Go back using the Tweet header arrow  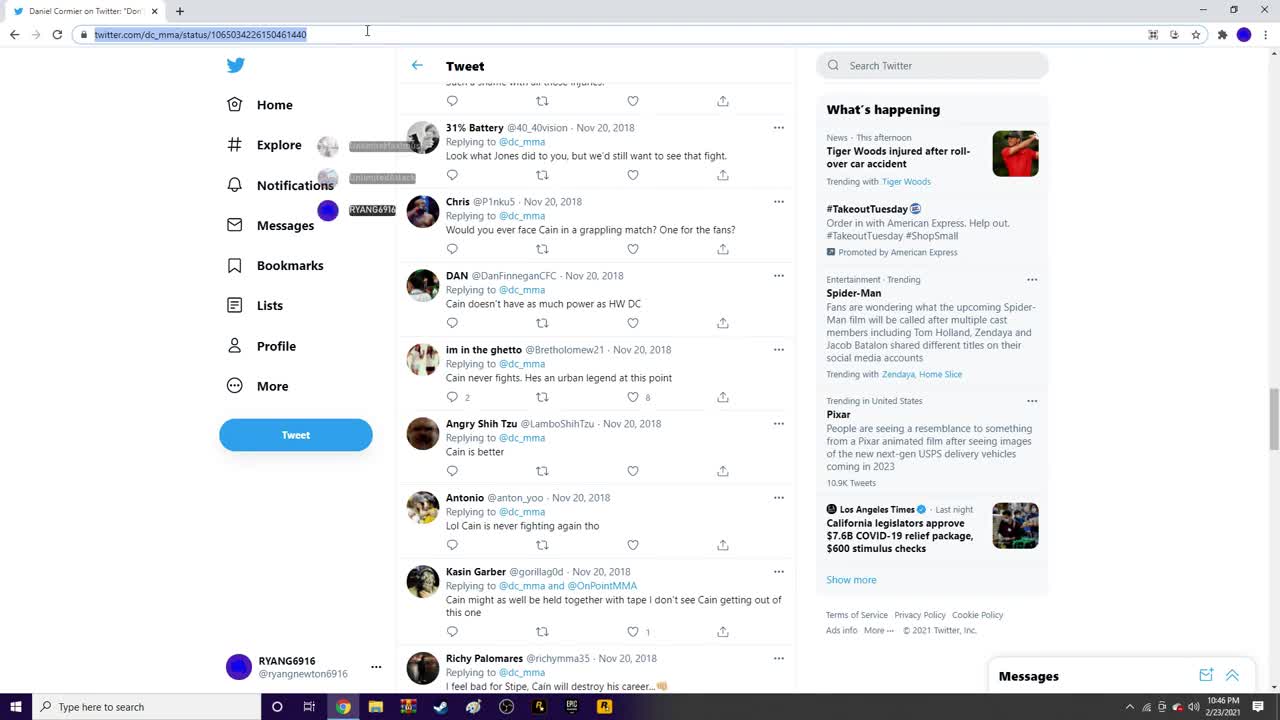417,65
